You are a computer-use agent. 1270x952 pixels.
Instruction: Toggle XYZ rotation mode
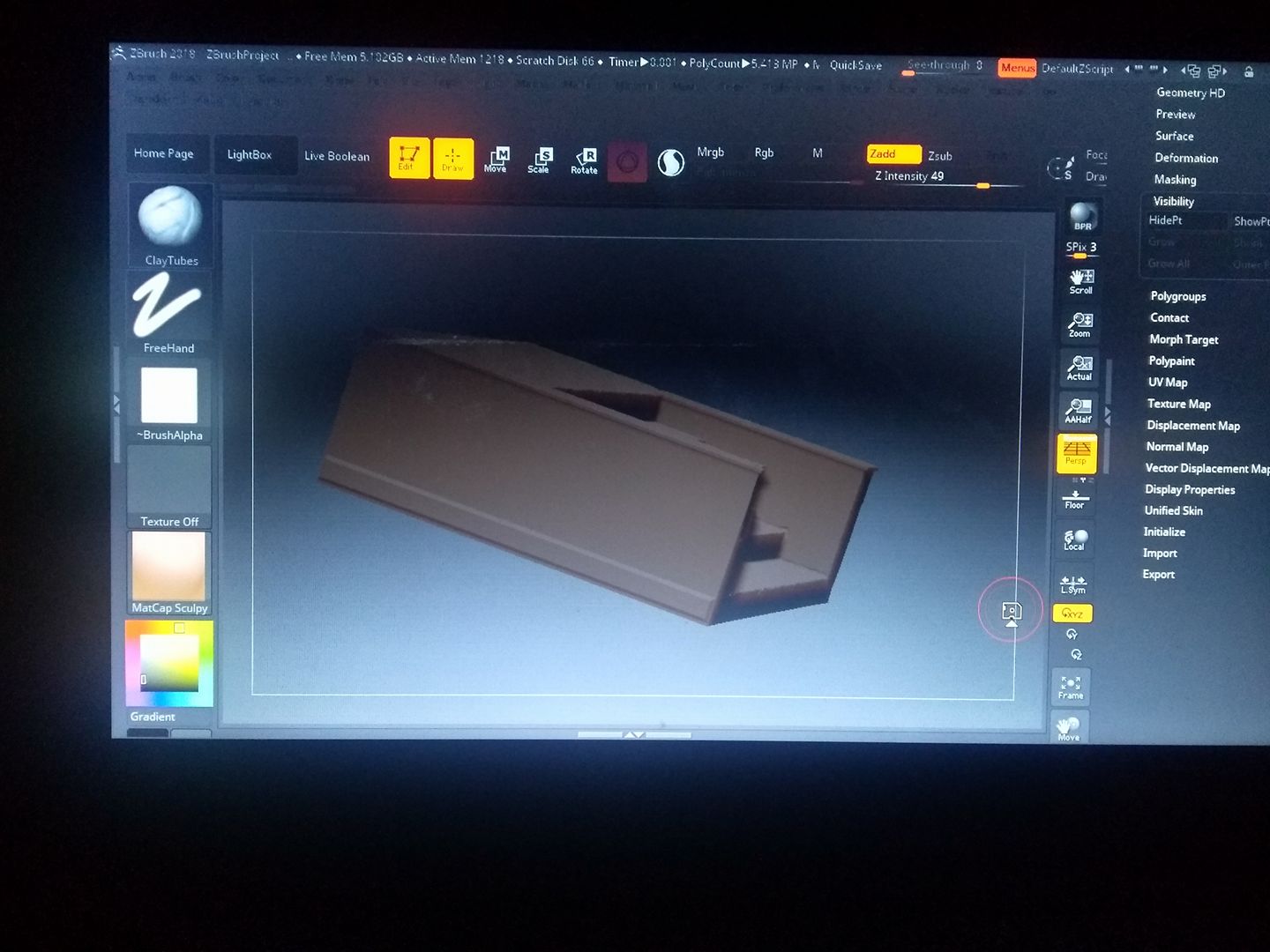click(1072, 614)
